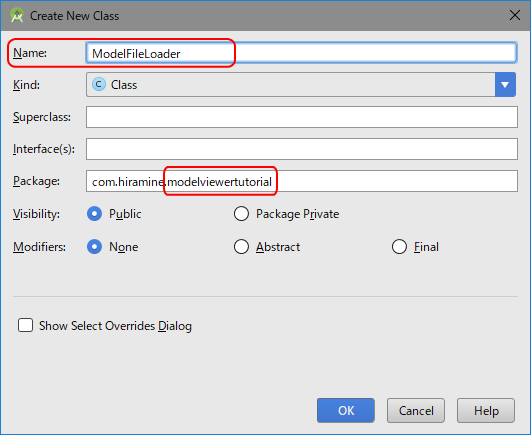Enable Show Select Overrides Dialog checkbox
Image resolution: width=531 pixels, height=435 pixels.
(25, 325)
